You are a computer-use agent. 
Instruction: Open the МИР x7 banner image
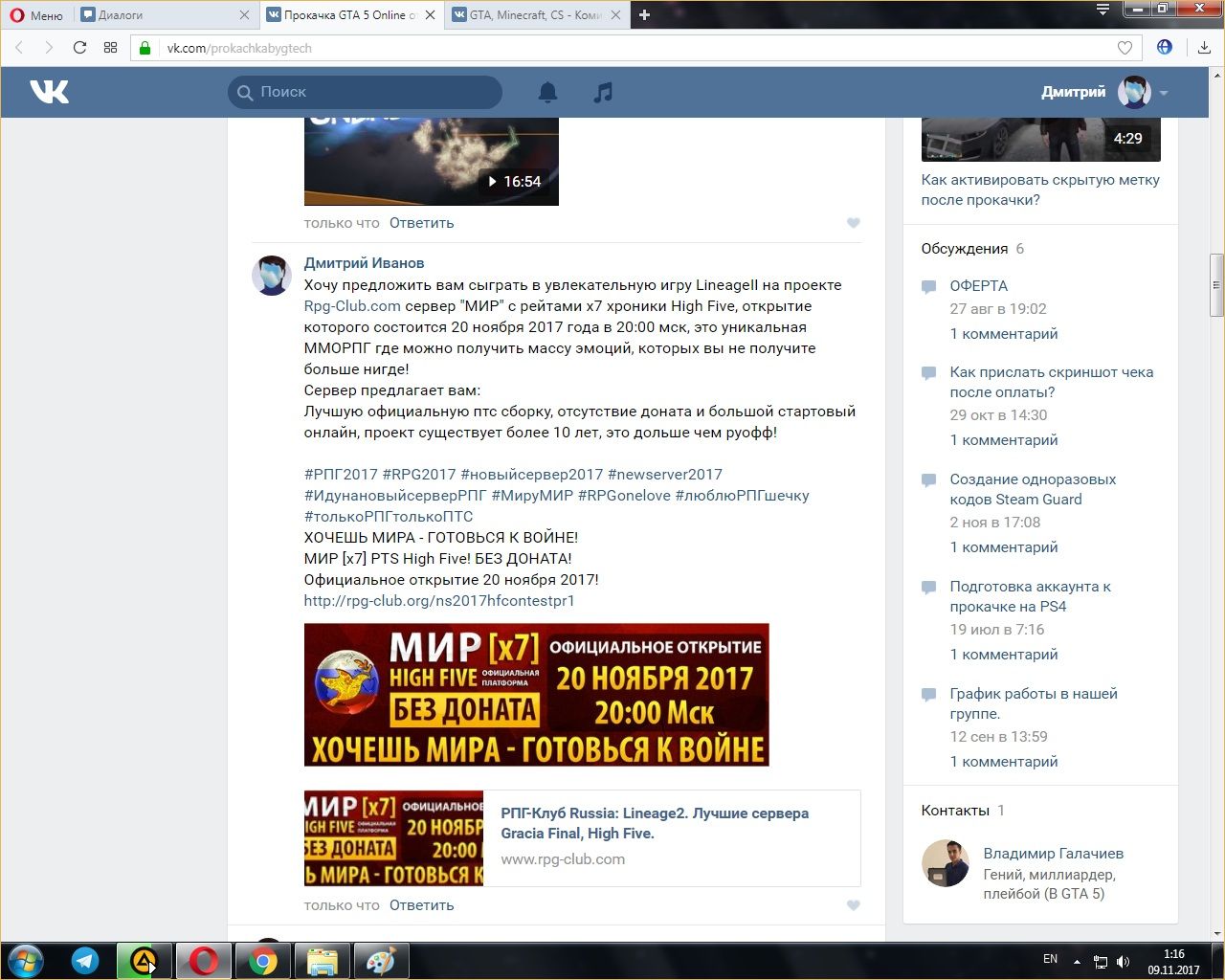[x=536, y=695]
